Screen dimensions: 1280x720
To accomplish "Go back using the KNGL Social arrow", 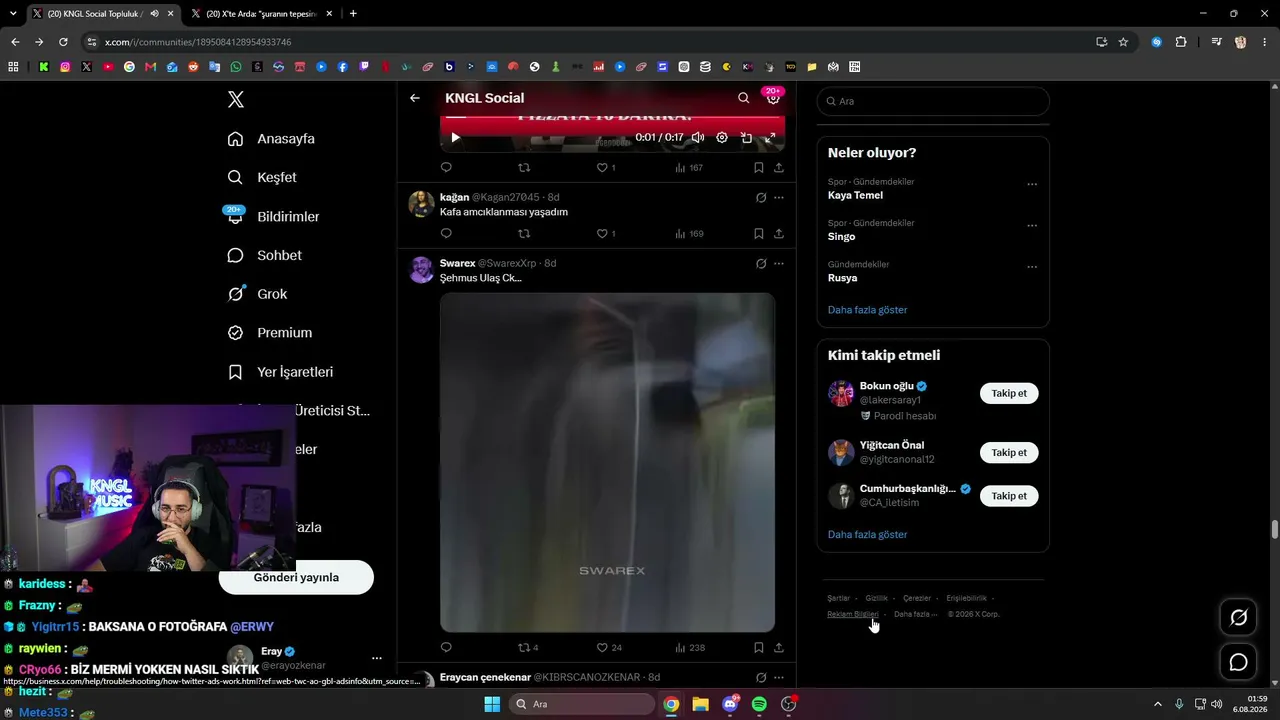I will click(x=415, y=98).
